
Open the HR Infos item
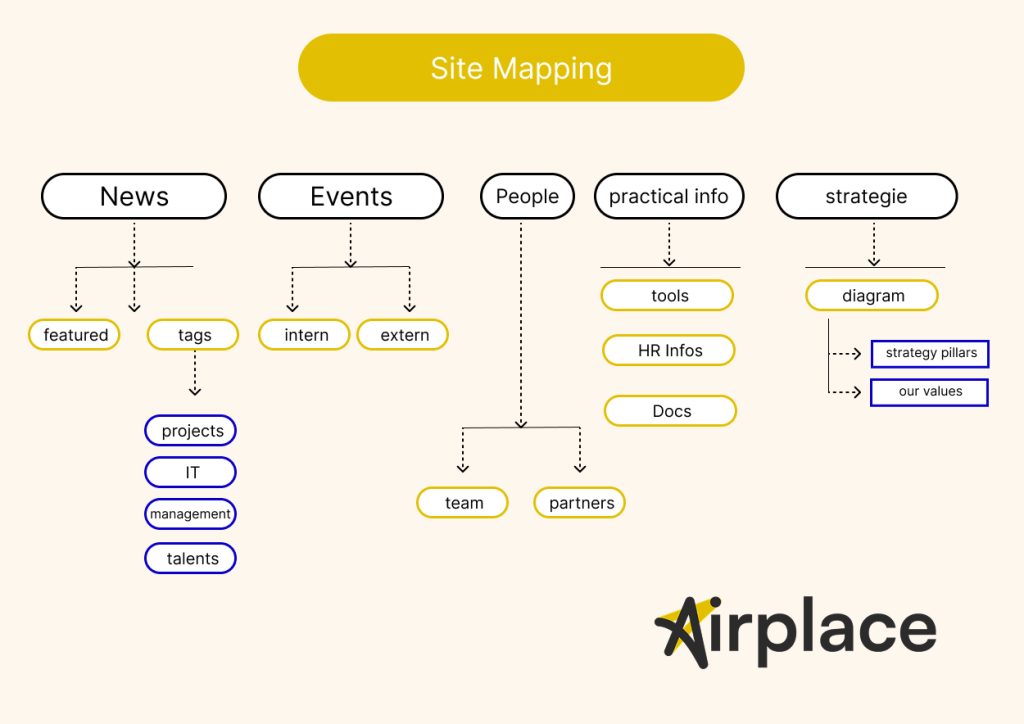(669, 351)
